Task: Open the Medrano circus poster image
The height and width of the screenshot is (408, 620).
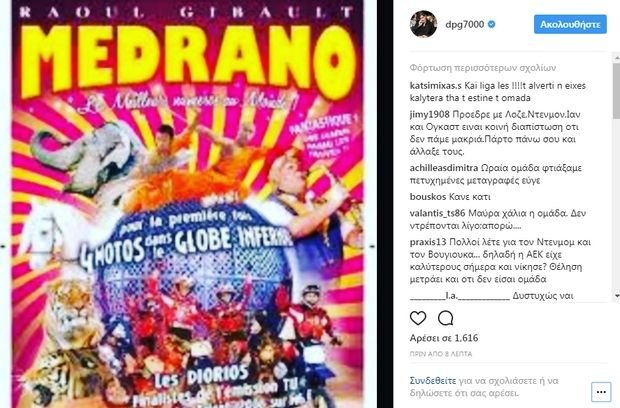Action: pos(187,204)
